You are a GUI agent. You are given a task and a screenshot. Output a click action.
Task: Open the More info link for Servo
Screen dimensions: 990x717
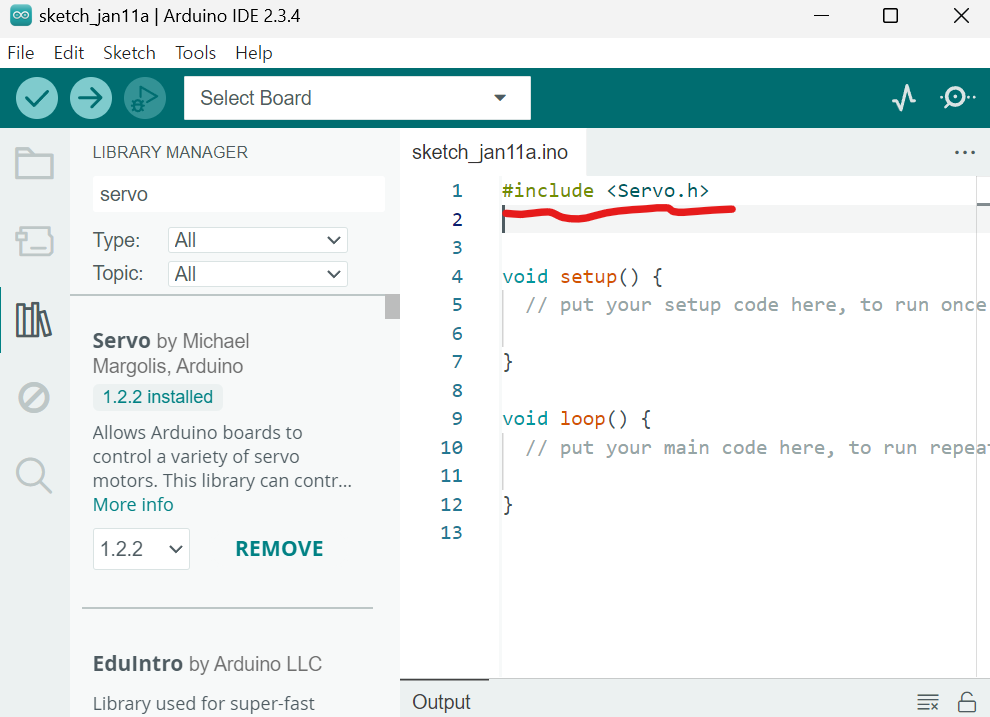[133, 505]
